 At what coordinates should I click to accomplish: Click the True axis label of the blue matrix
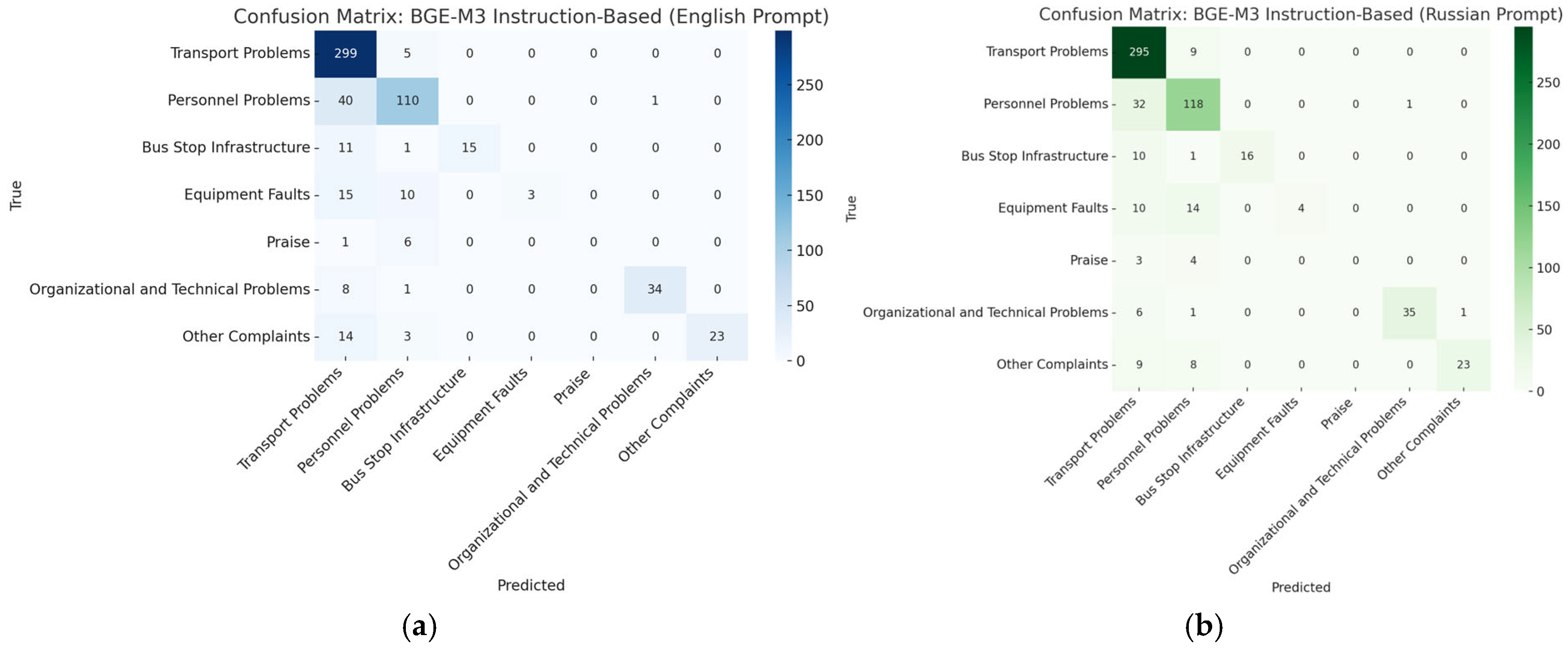(x=16, y=195)
